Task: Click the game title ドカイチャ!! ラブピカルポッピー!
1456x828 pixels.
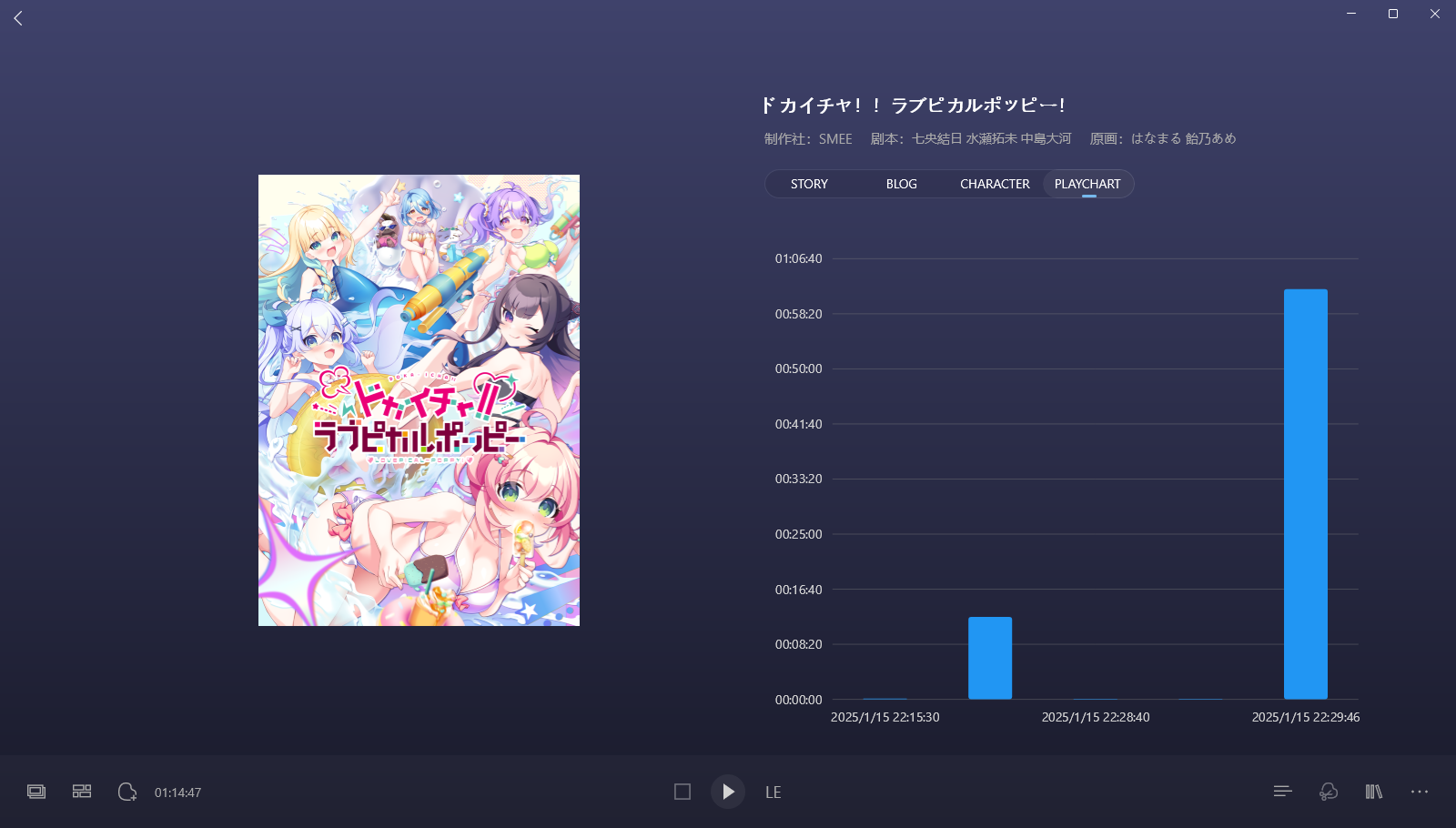Action: point(912,106)
